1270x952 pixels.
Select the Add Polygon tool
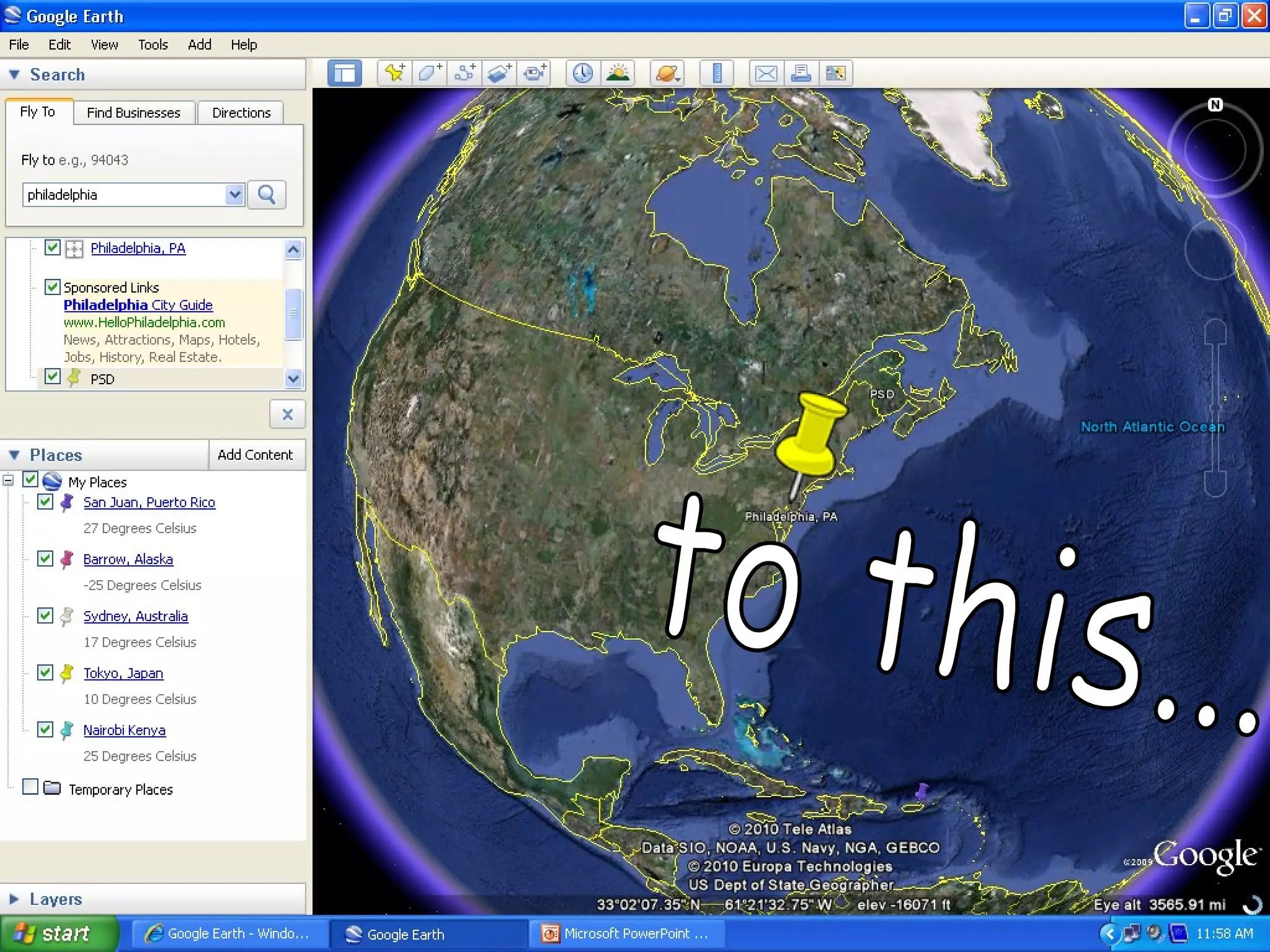[429, 73]
